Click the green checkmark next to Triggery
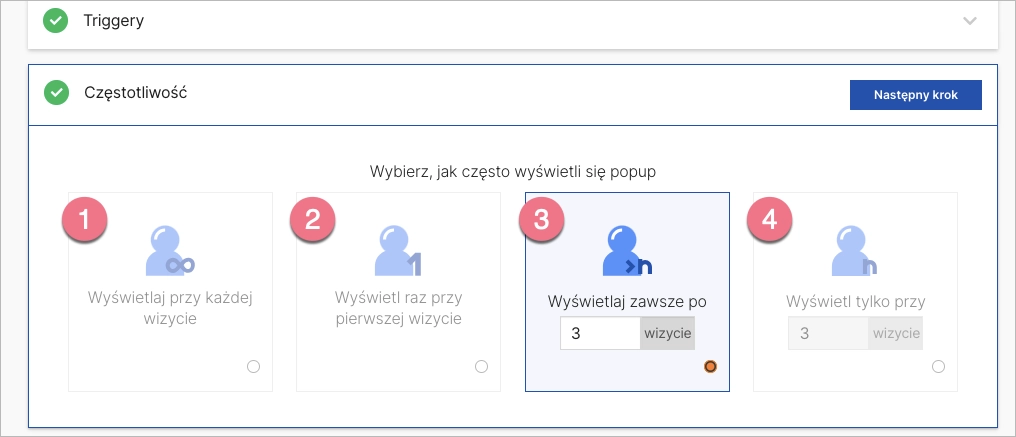 pyautogui.click(x=56, y=21)
